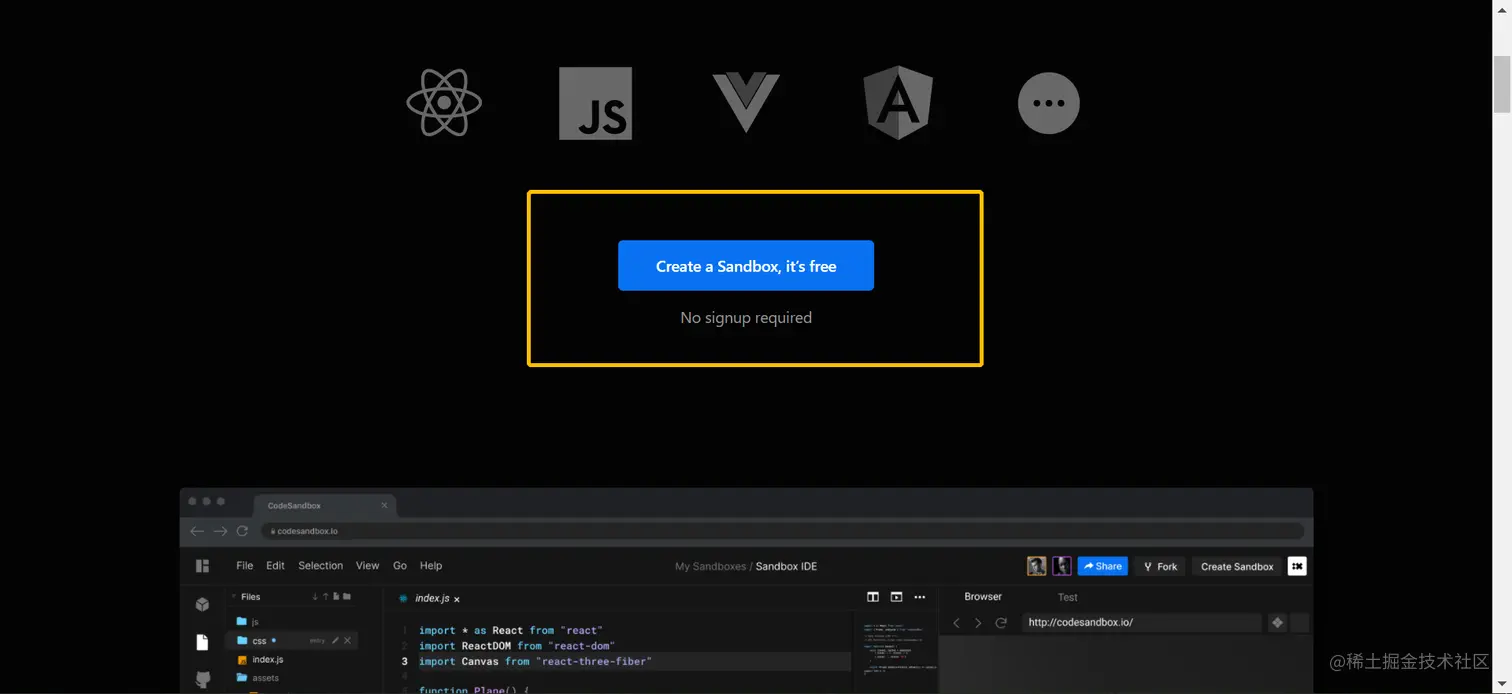
Task: Click code line import ReactDOM from react-dom
Action: point(517,646)
